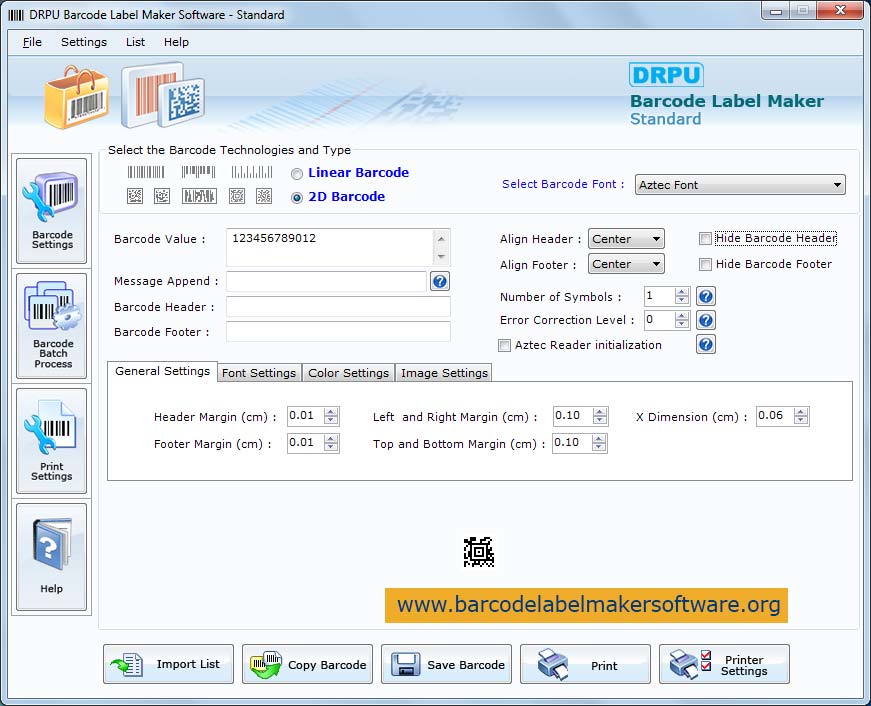This screenshot has width=871, height=706.
Task: Increase X Dimension value spinner
Action: tap(800, 412)
